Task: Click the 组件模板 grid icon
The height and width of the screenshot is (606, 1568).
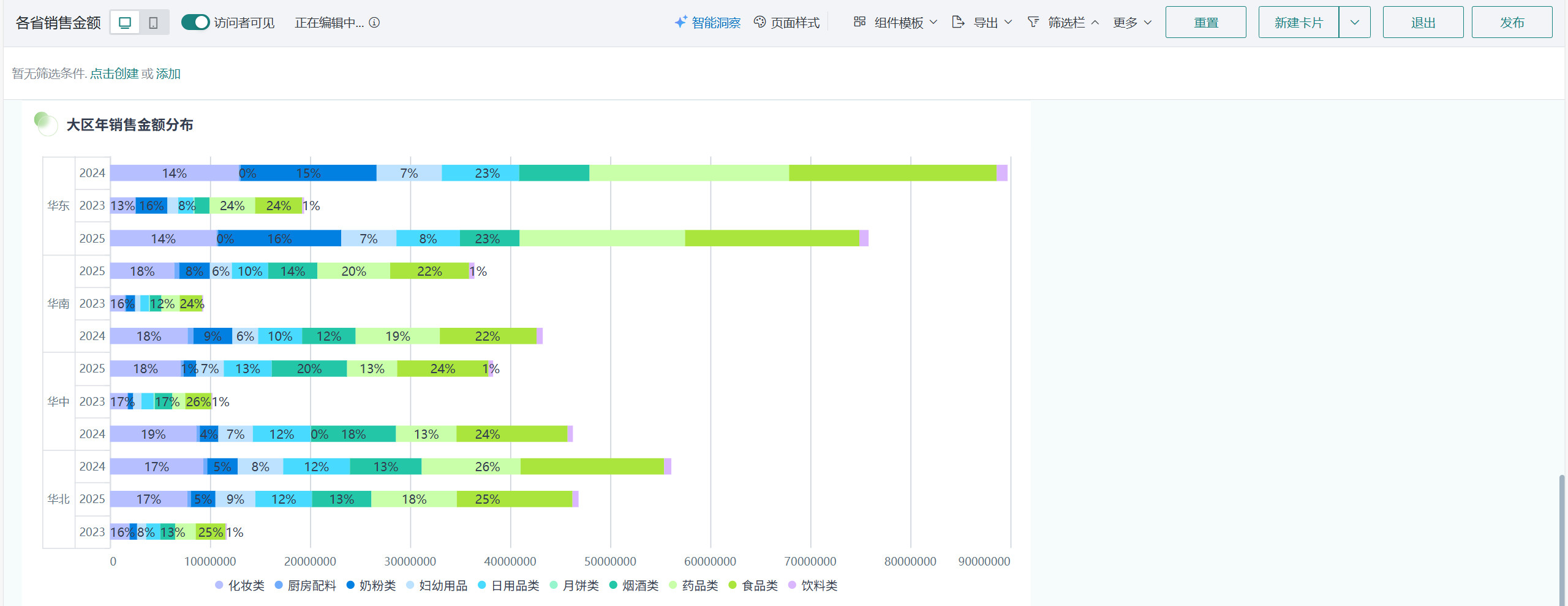Action: coord(859,22)
